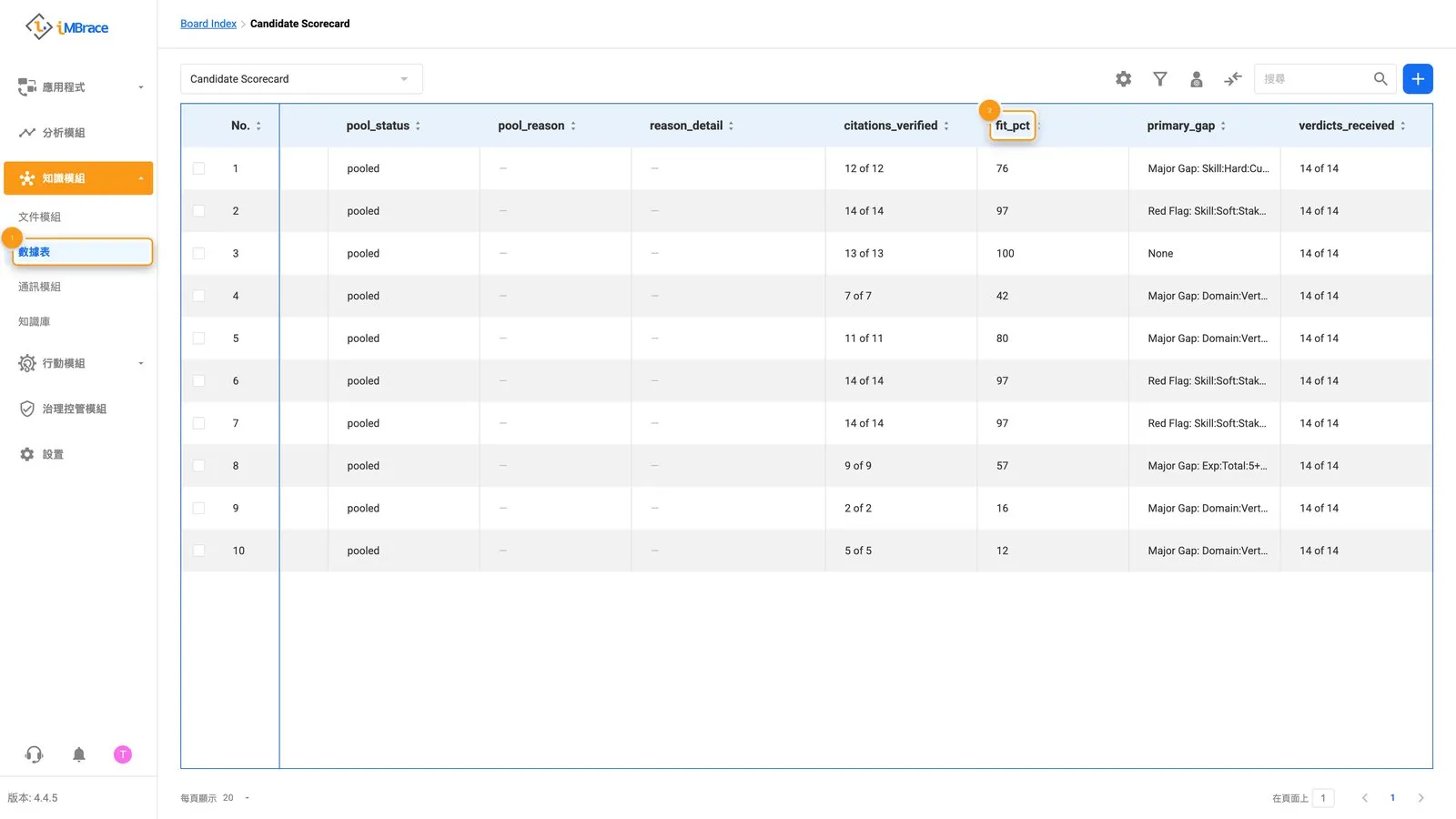The height and width of the screenshot is (819, 1456).
Task: Click the search magnifier icon
Action: pos(1380,79)
